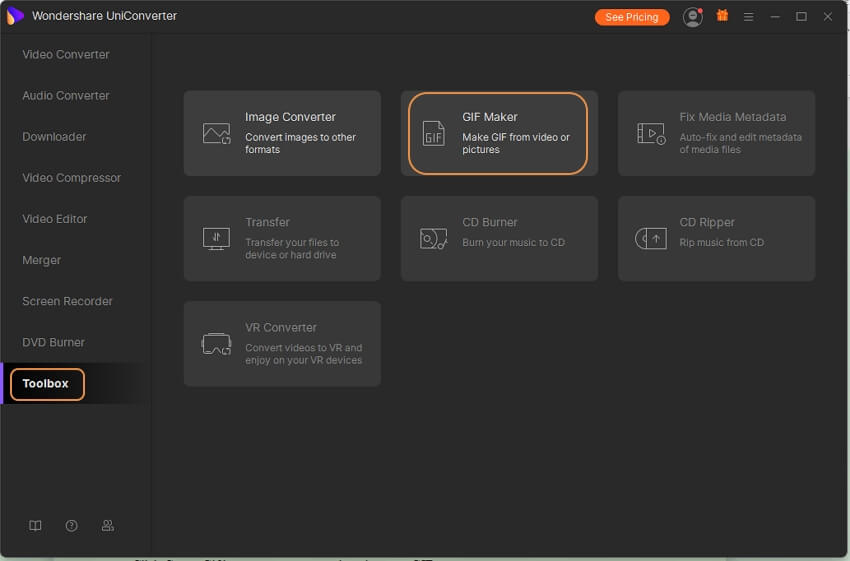Screen dimensions: 850x561
Task: Click the VR Converter headset icon
Action: click(x=216, y=344)
